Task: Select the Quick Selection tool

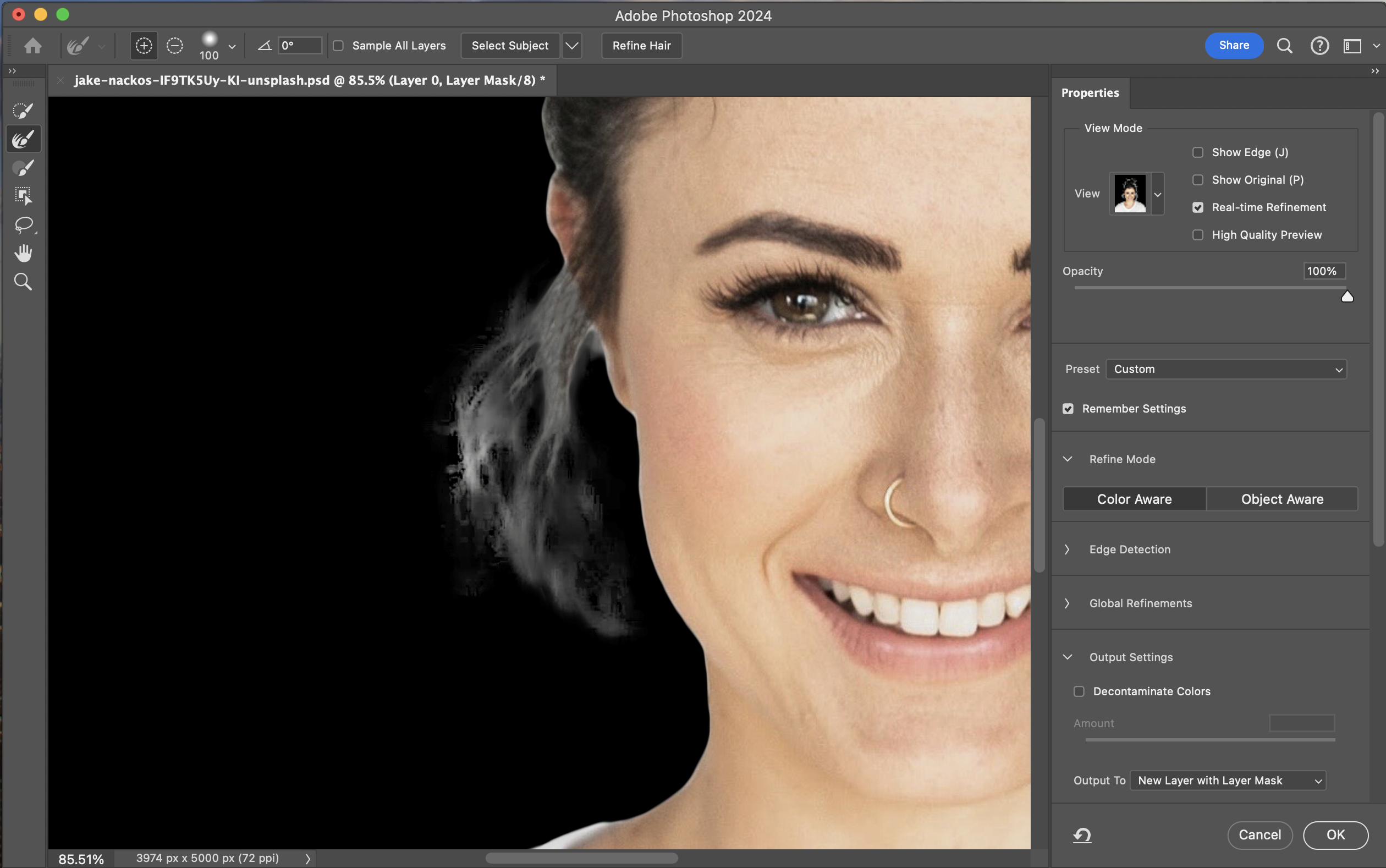Action: pos(23,111)
